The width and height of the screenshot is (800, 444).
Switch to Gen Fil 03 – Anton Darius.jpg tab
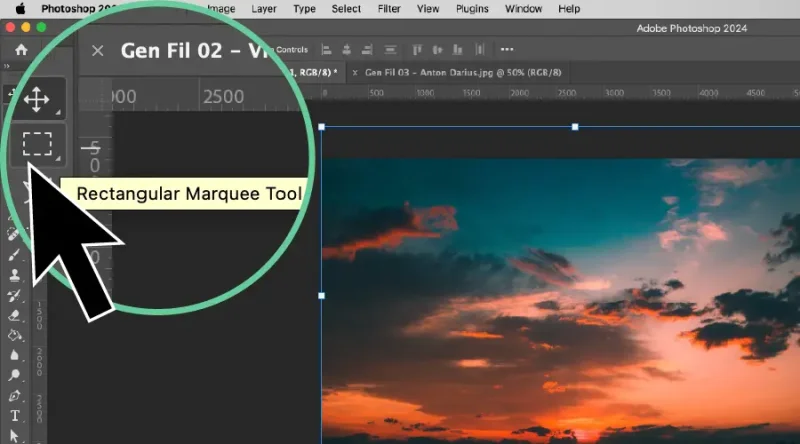point(463,72)
